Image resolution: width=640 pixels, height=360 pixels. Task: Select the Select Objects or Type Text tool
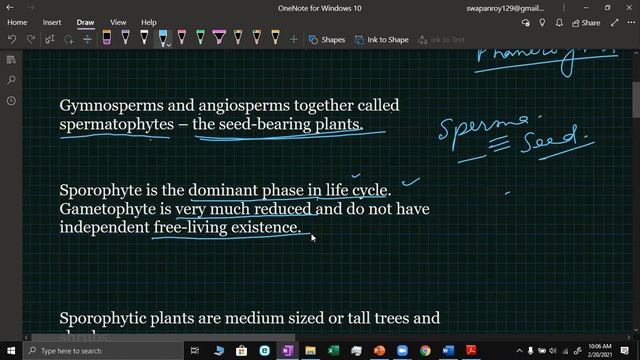click(50, 40)
